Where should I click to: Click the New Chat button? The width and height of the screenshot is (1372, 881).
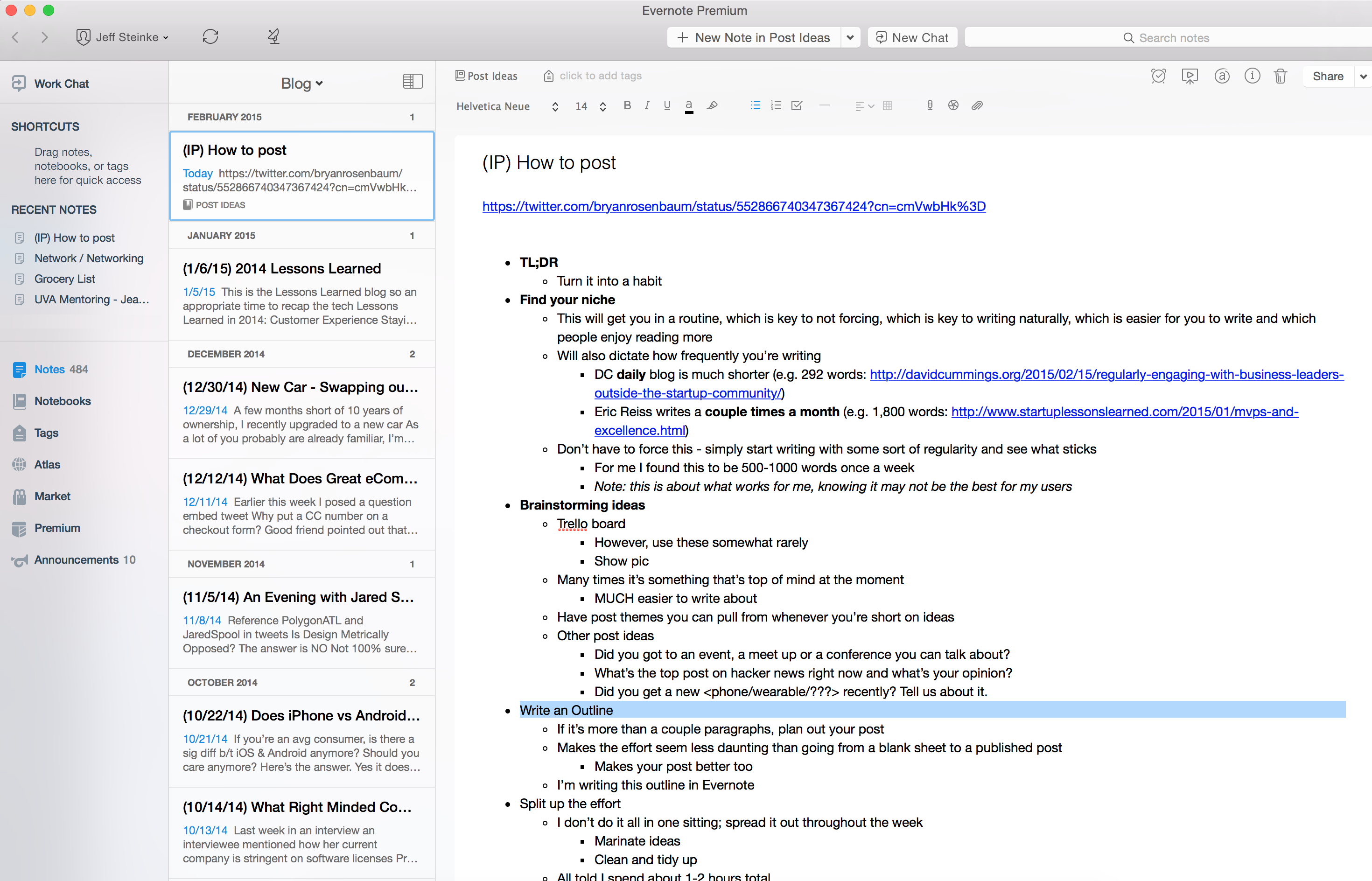(x=912, y=38)
